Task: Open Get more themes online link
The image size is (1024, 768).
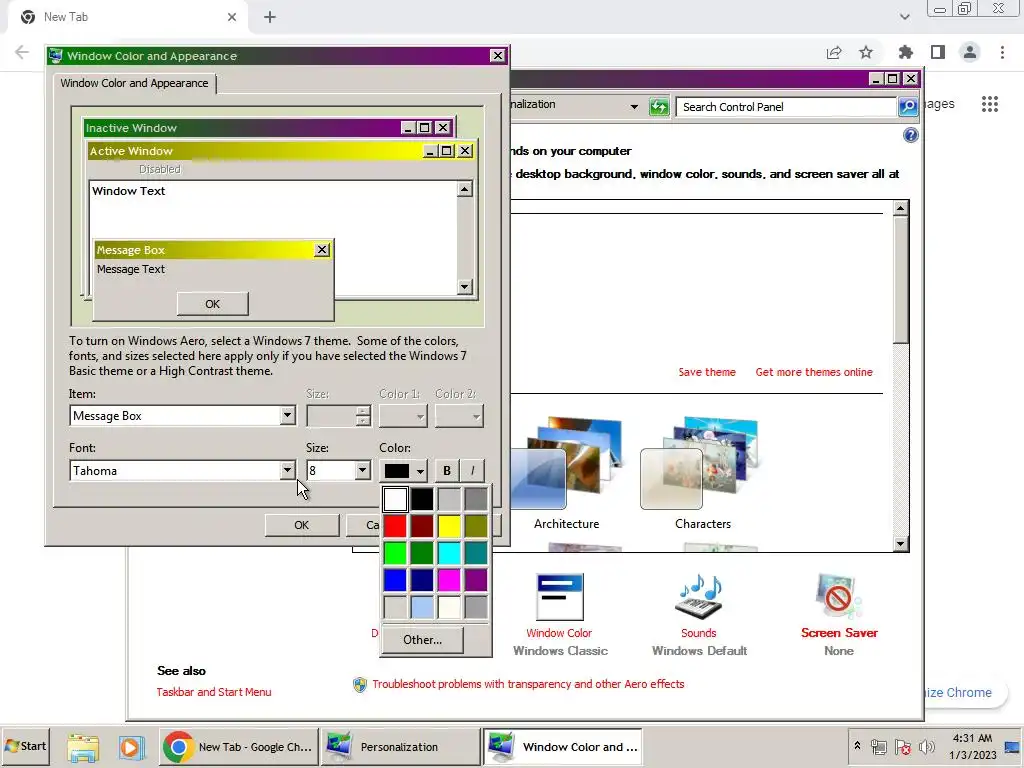Action: click(x=814, y=372)
